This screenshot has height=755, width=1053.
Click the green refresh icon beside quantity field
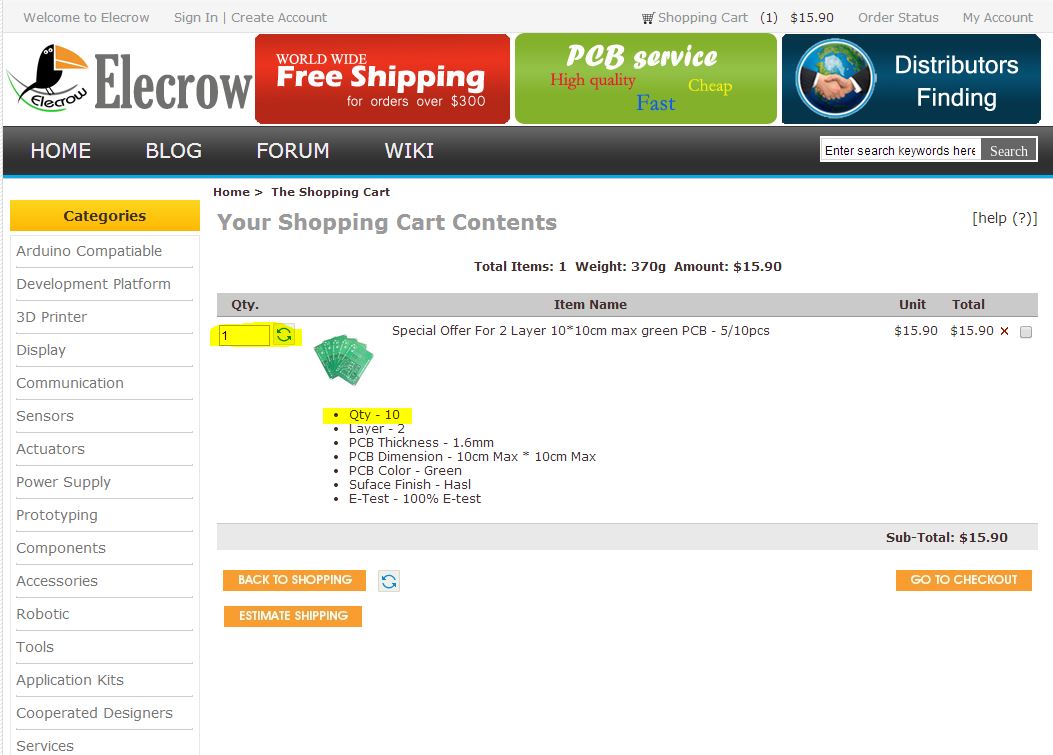tap(284, 335)
